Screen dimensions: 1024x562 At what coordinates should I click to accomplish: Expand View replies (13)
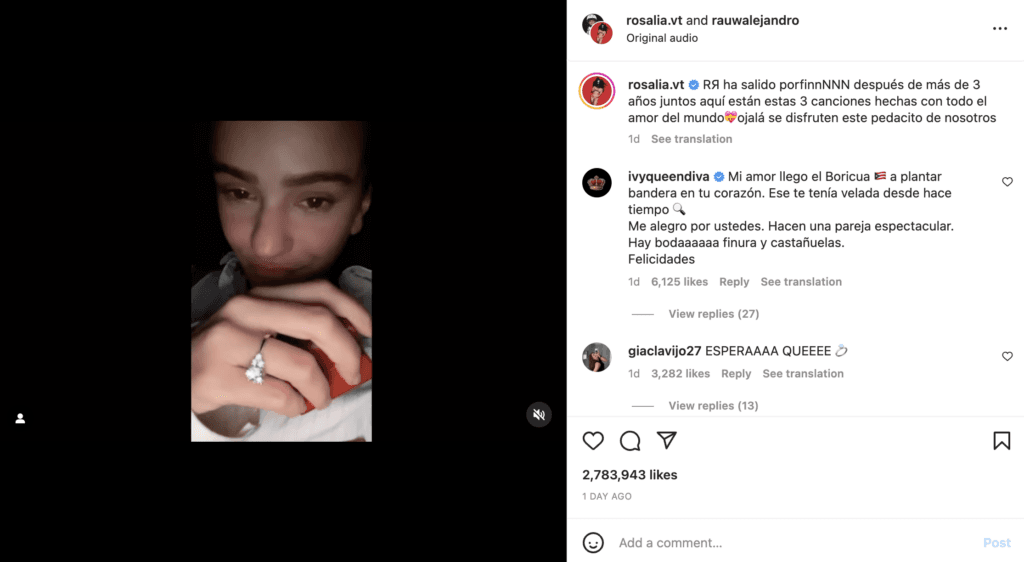[x=713, y=406]
